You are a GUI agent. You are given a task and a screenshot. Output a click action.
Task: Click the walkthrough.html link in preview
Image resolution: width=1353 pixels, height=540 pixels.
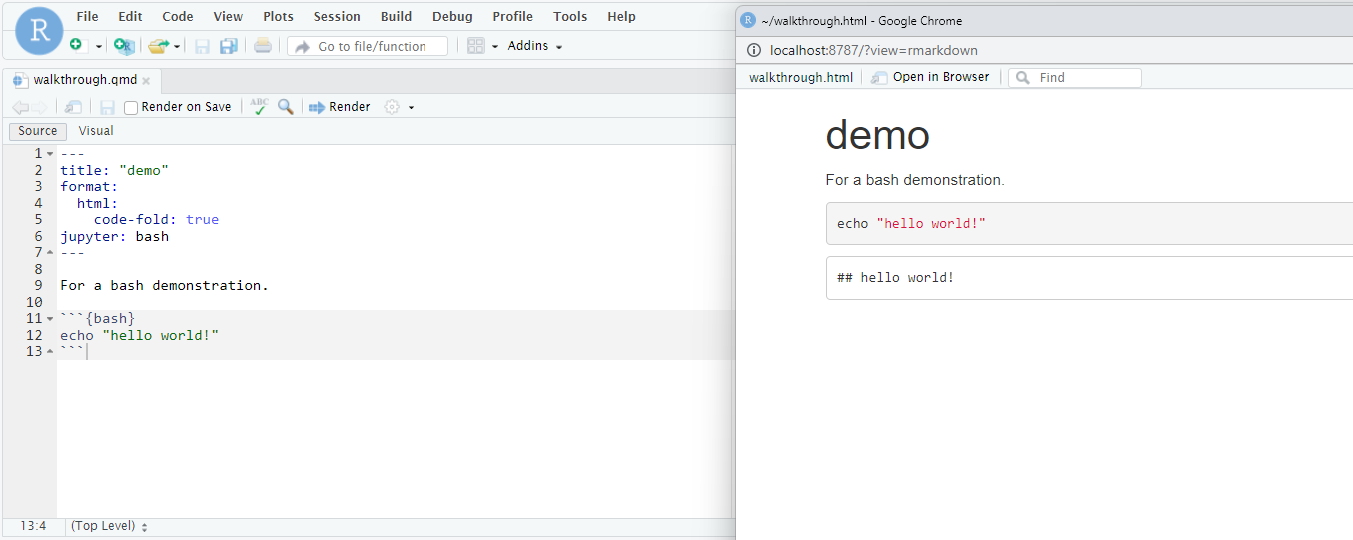pos(801,77)
